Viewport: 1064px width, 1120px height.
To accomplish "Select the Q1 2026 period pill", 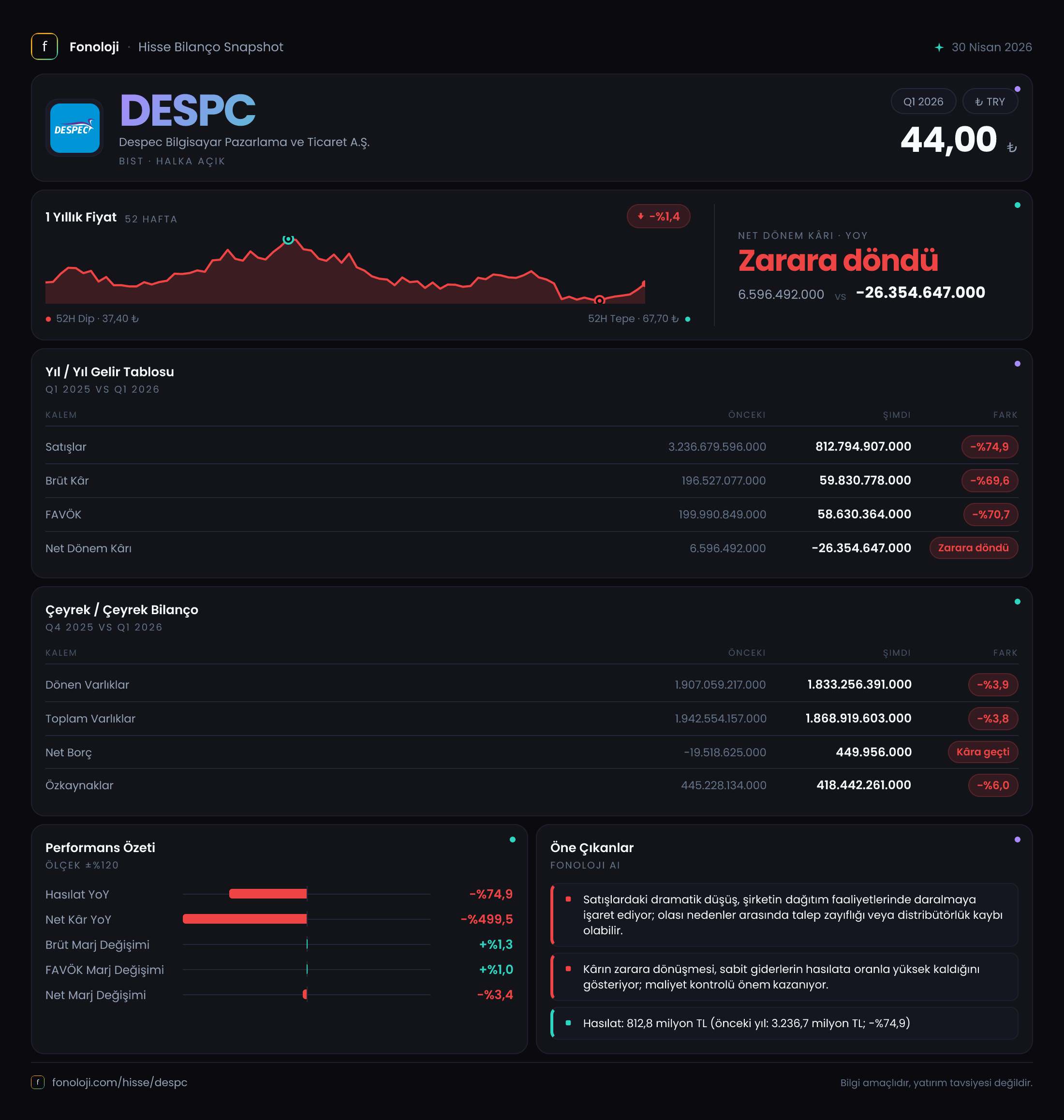I will (923, 102).
